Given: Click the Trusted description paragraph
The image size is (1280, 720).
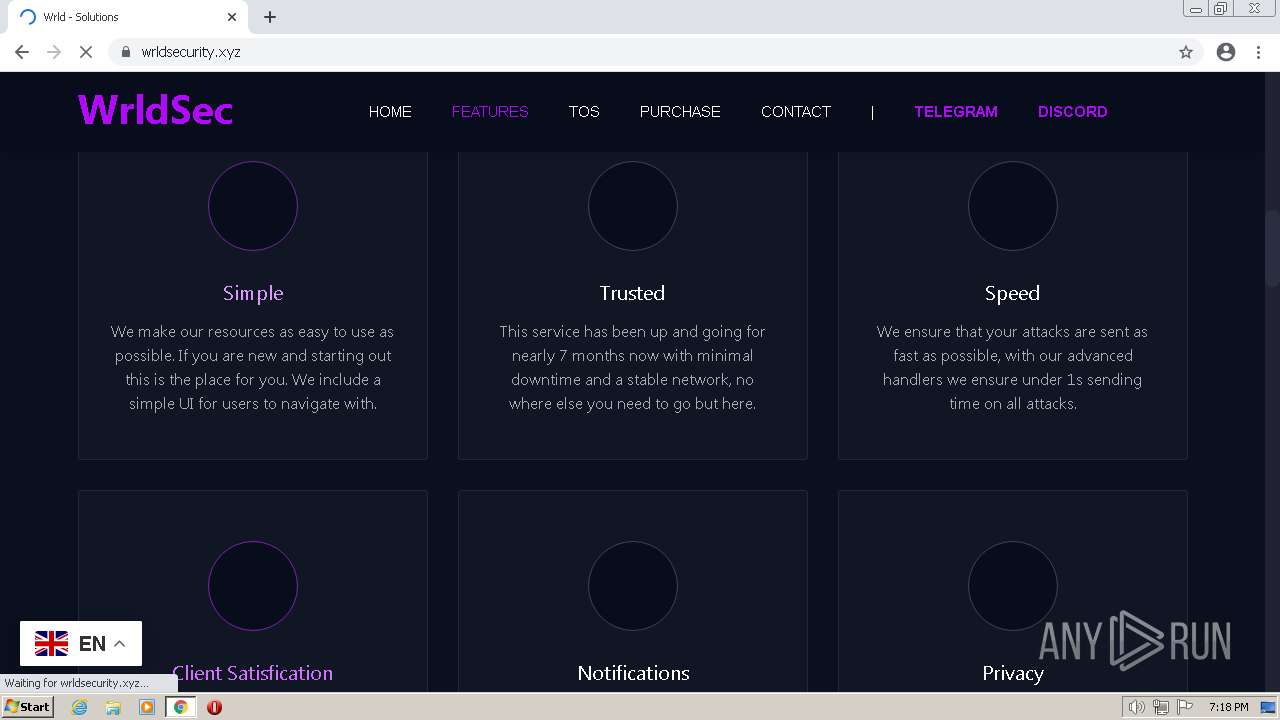Looking at the screenshot, I should tap(633, 368).
